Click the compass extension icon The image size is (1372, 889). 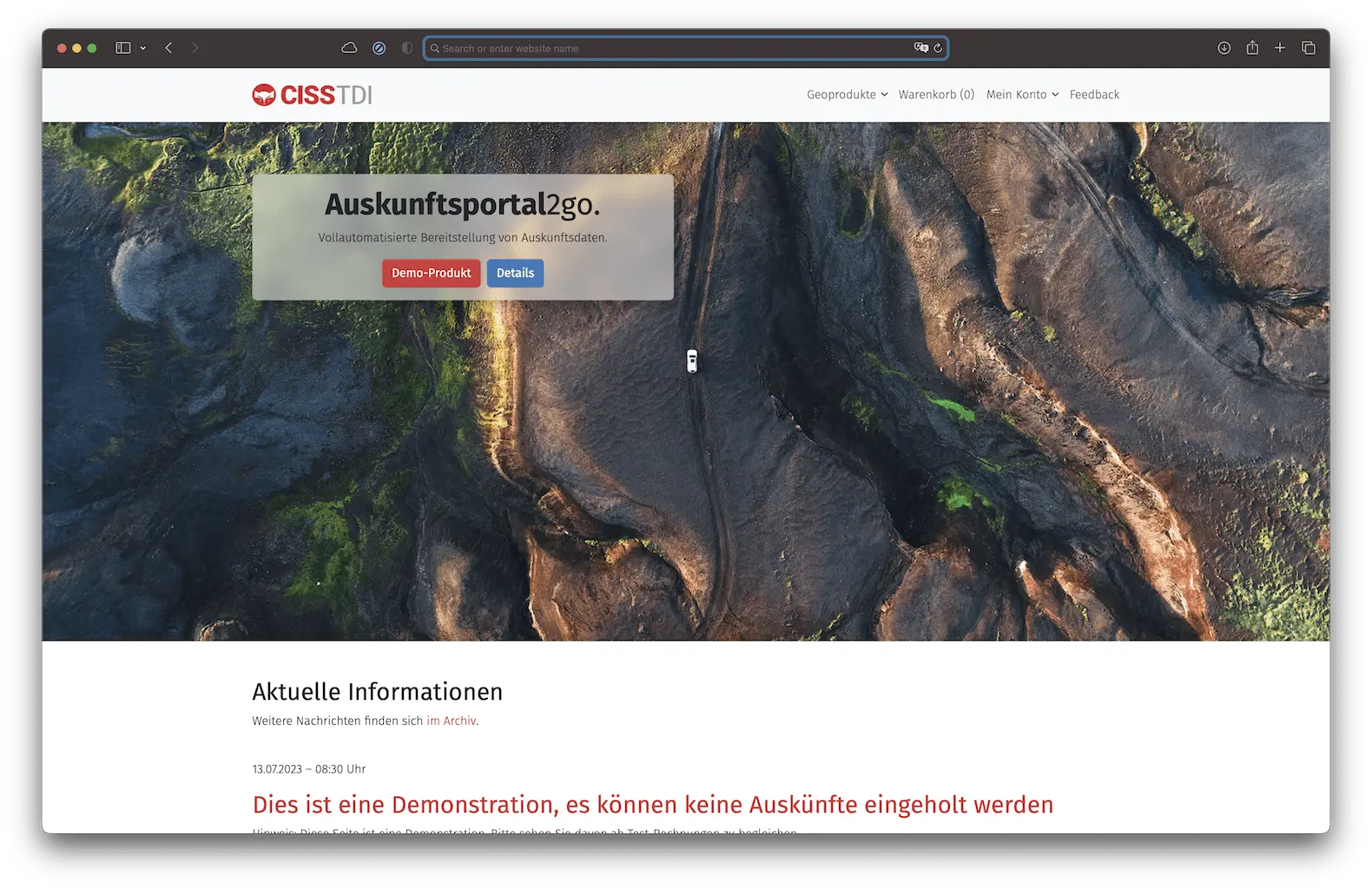(379, 48)
